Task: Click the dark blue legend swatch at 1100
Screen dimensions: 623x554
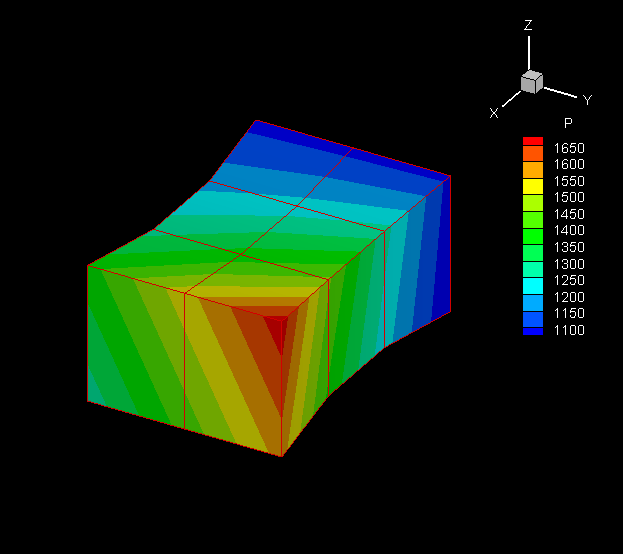Action: click(x=533, y=331)
